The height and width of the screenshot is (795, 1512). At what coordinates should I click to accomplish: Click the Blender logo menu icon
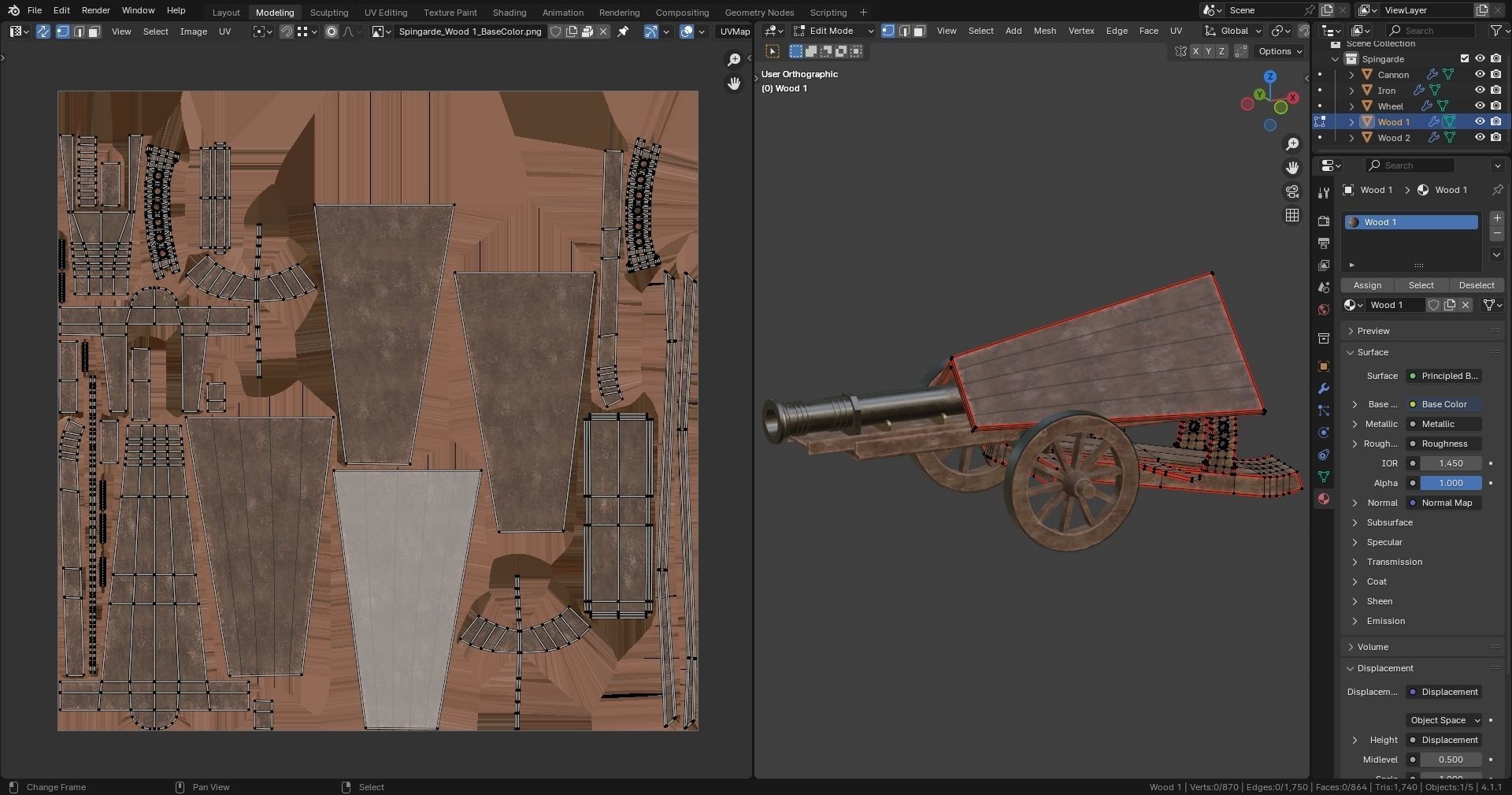pyautogui.click(x=13, y=10)
